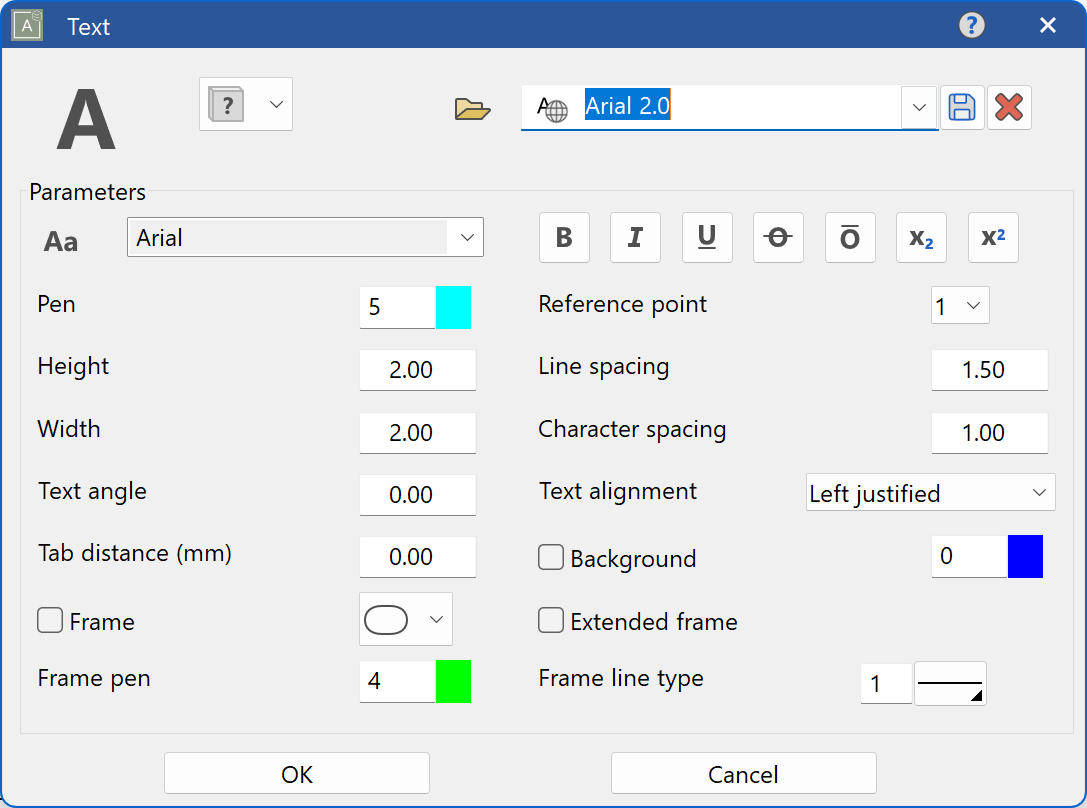Apply italic text formatting
This screenshot has width=1087, height=808.
click(636, 237)
